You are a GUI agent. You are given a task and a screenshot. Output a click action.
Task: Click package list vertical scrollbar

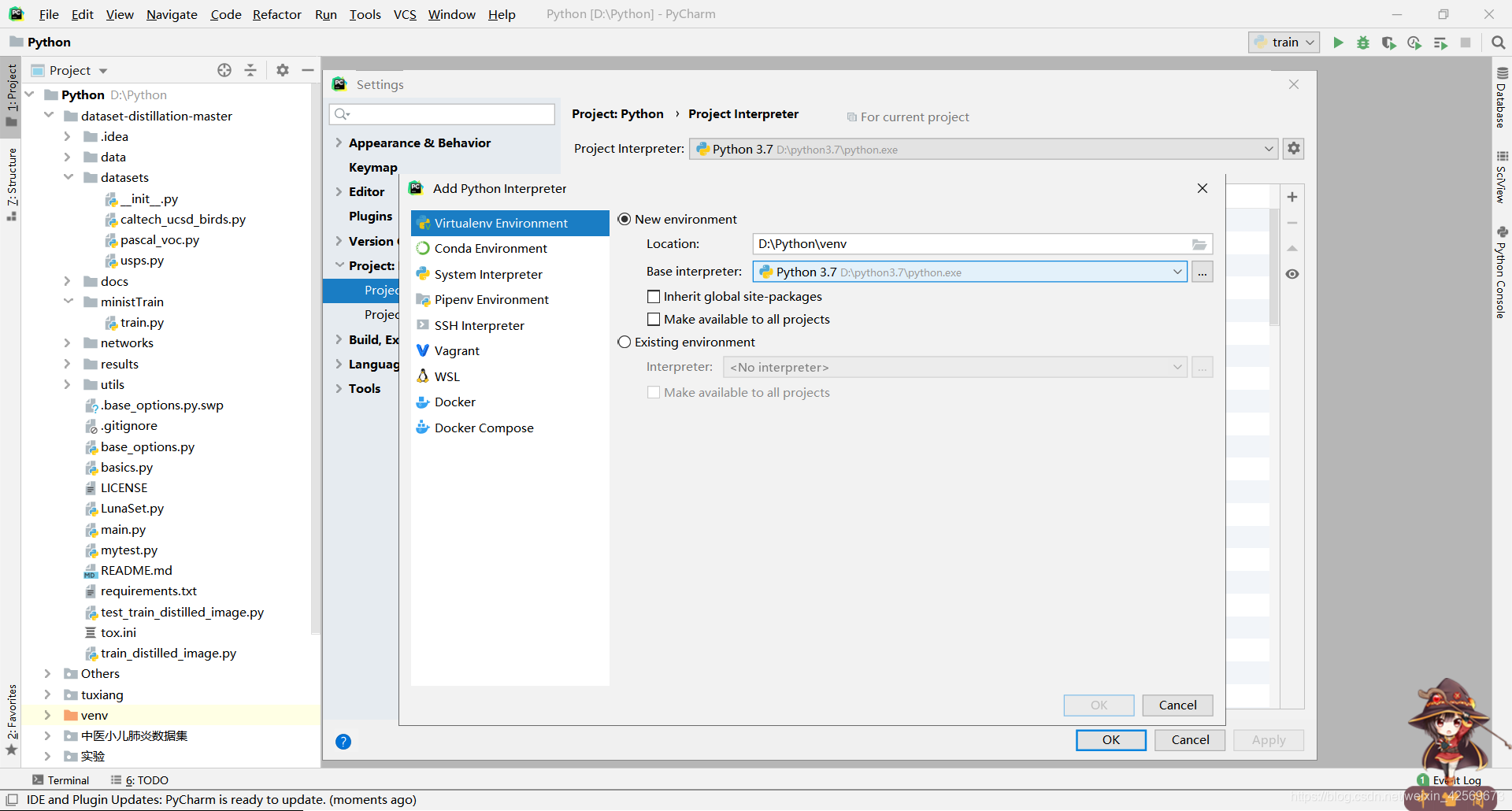(x=1274, y=266)
